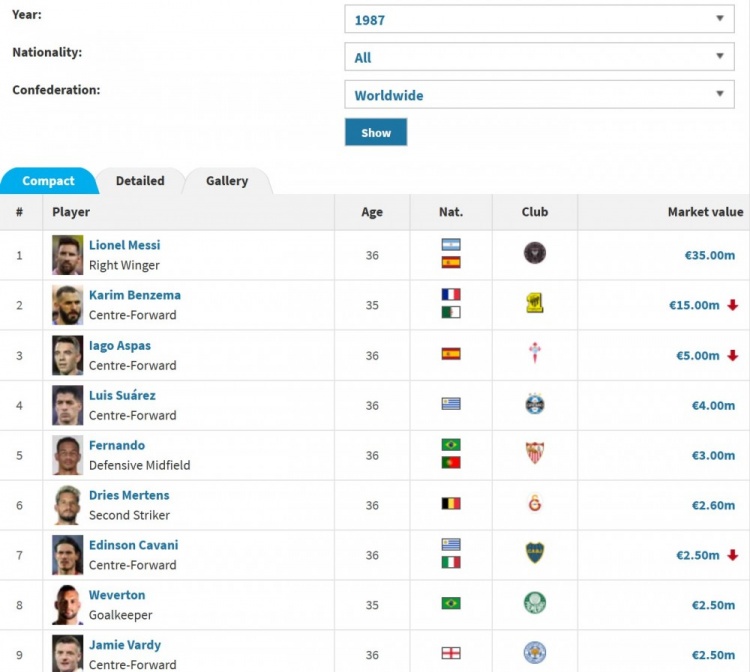Image resolution: width=750 pixels, height=672 pixels.
Task: Click Inter Miami club crest in Messi row
Action: [534, 254]
